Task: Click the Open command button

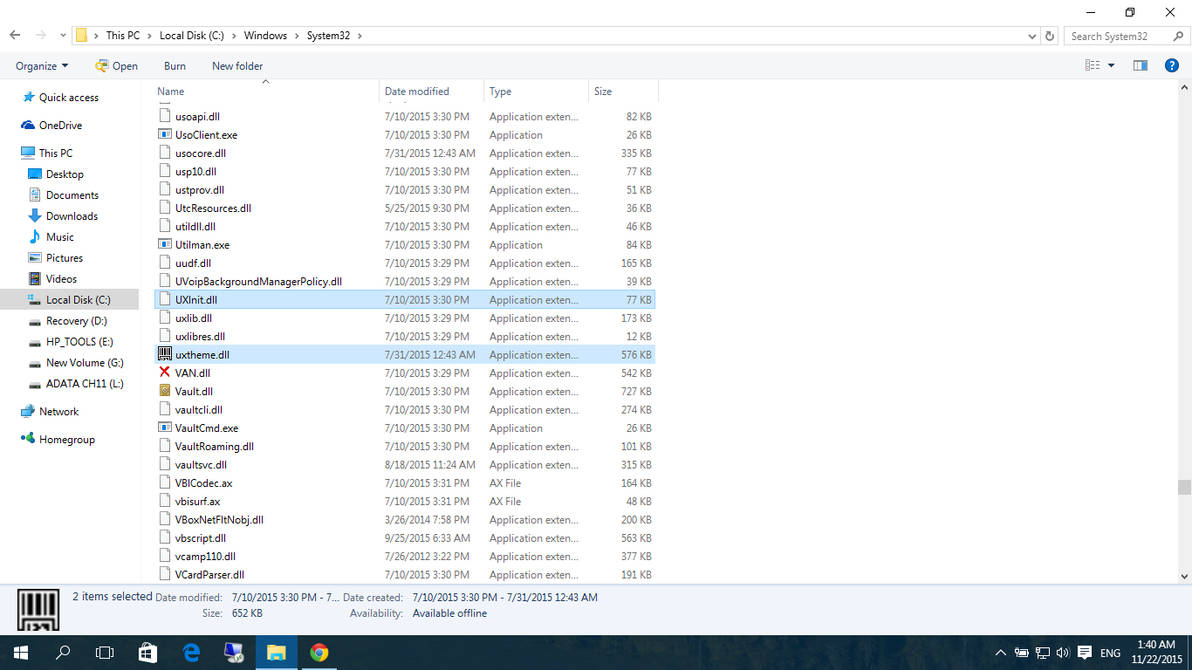Action: 123,66
